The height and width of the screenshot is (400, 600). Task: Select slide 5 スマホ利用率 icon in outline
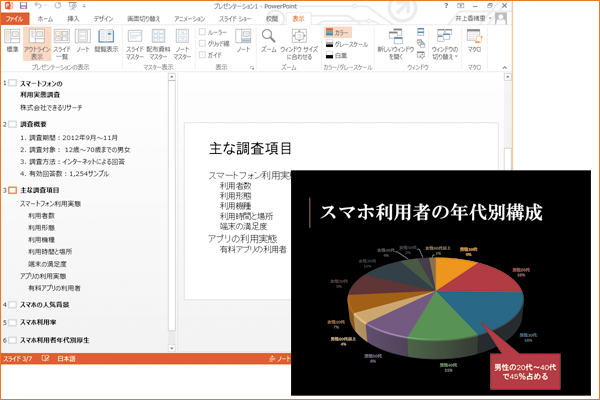13,322
